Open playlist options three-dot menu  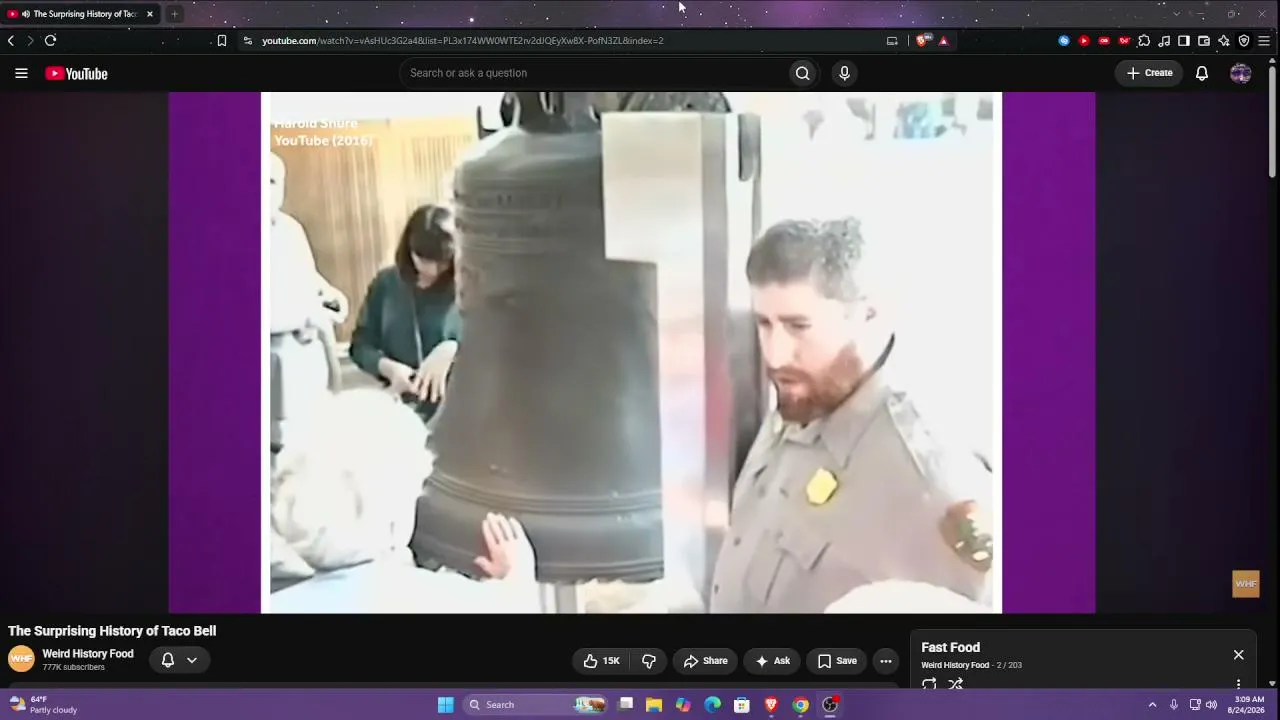1238,685
